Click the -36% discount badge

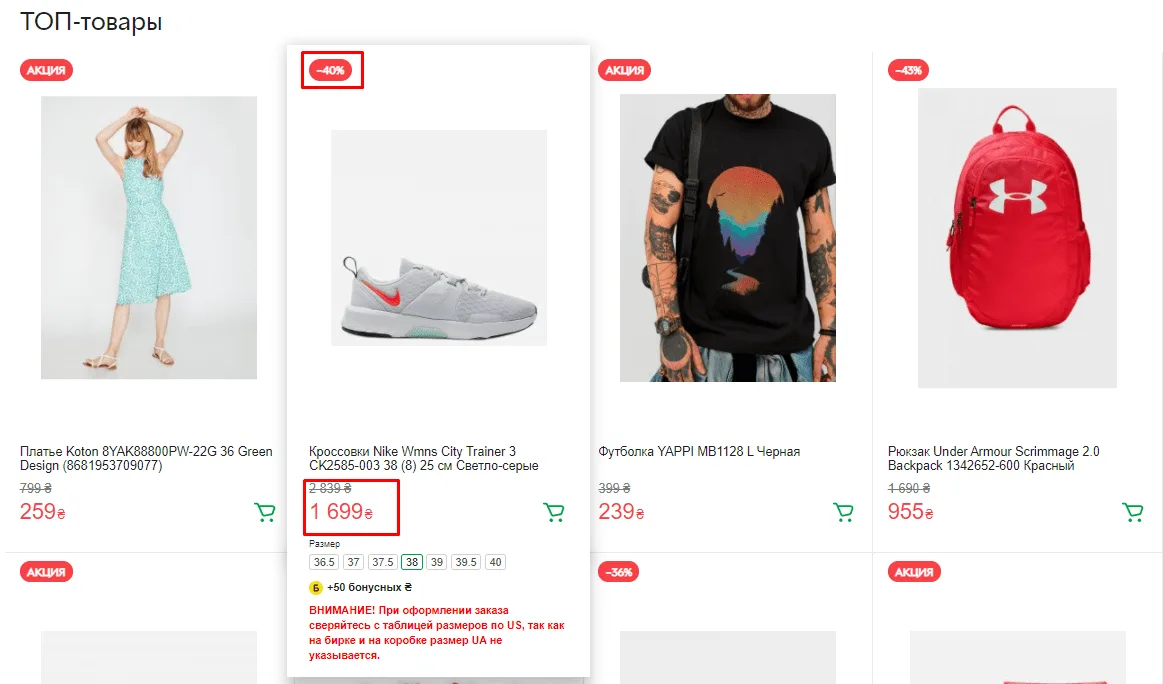click(x=619, y=572)
